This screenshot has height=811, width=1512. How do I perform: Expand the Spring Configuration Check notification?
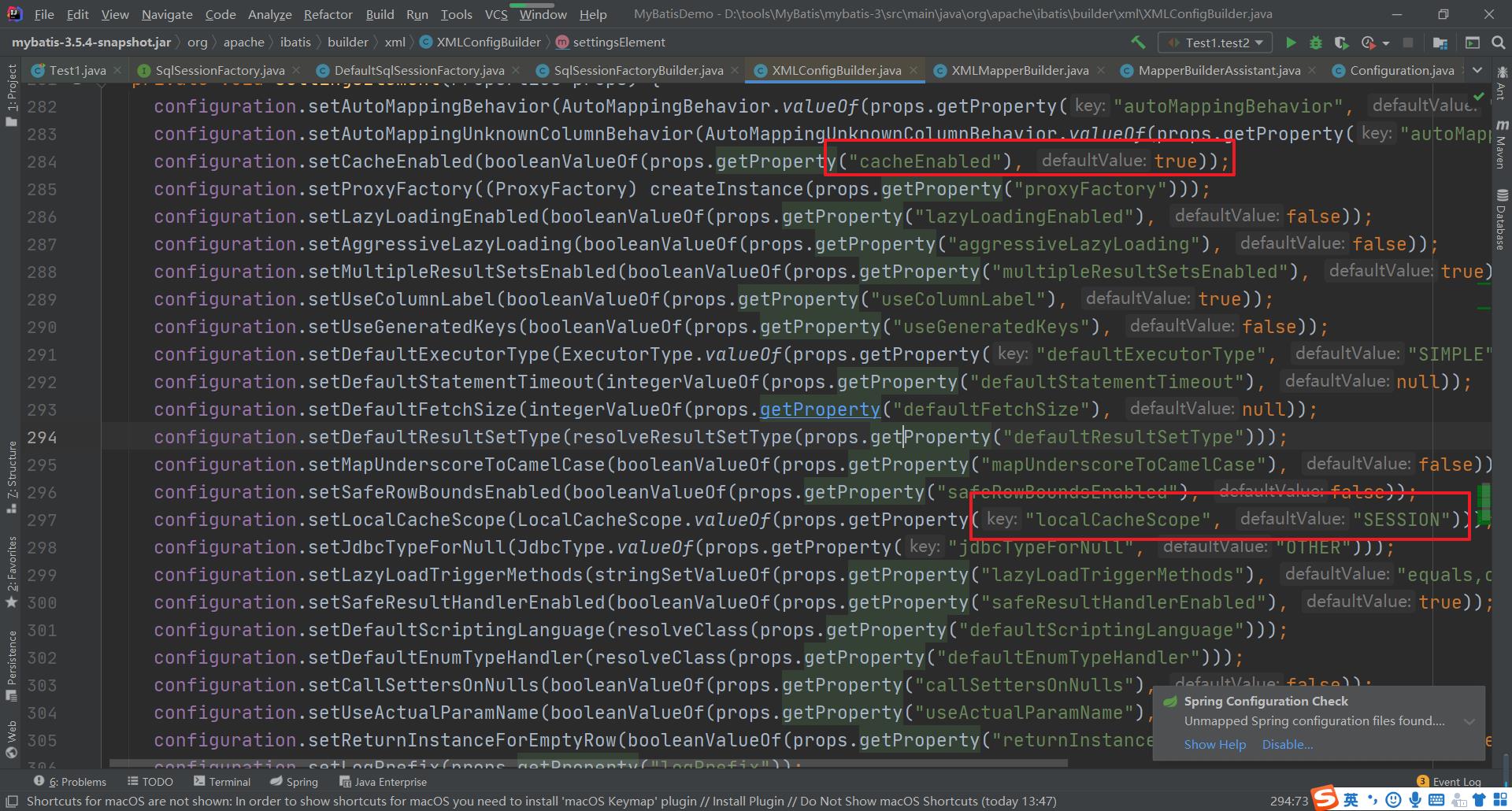click(1469, 721)
